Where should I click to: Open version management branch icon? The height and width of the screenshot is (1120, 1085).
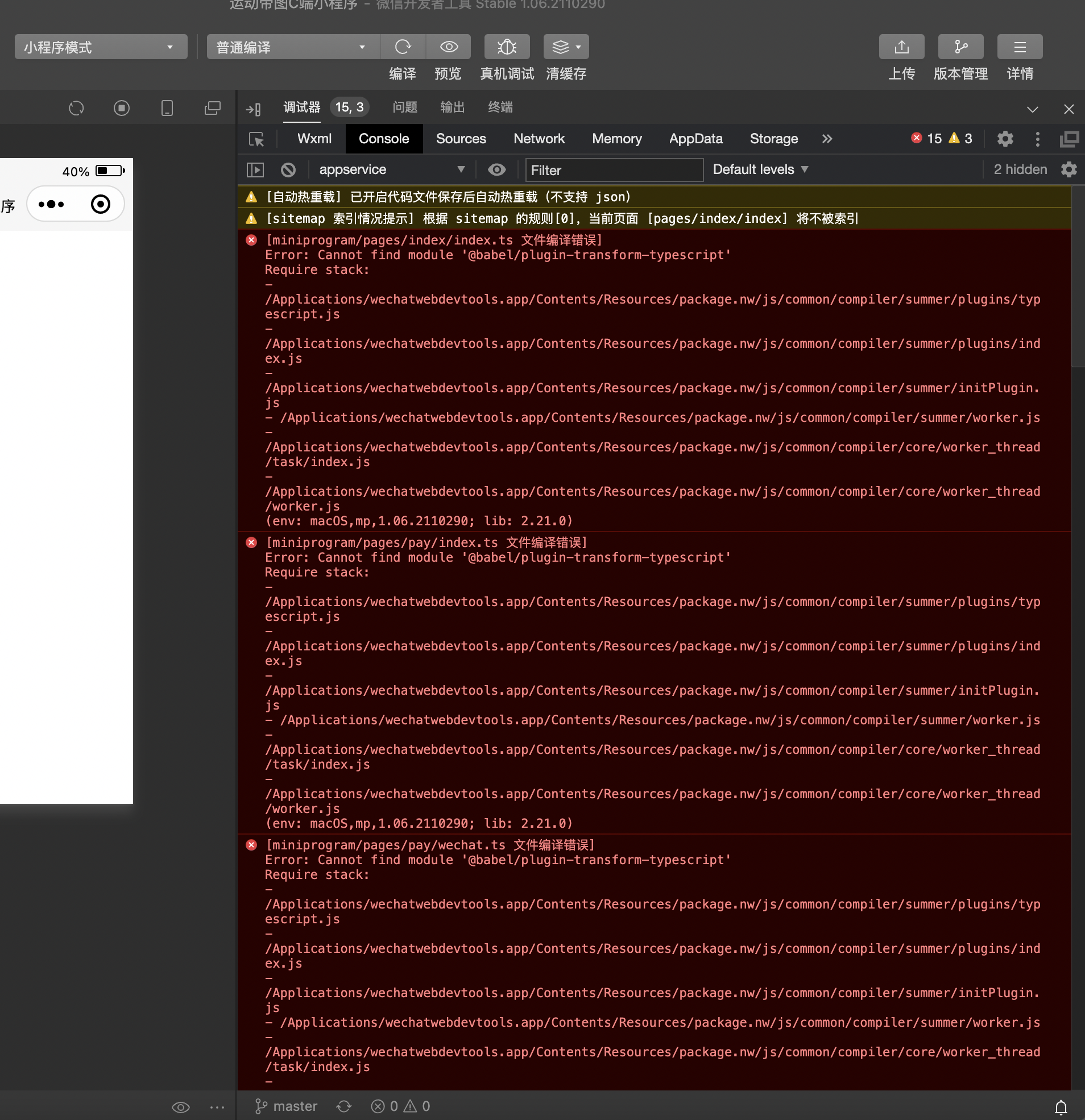tap(960, 47)
